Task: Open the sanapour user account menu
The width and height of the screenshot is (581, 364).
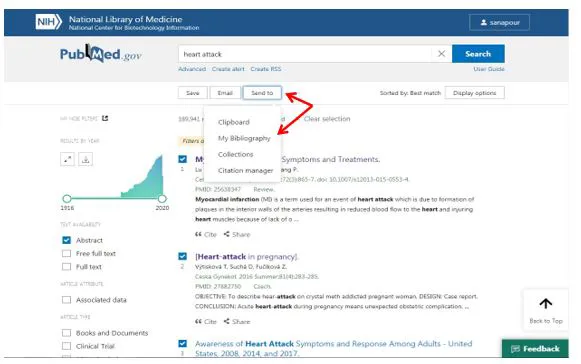Action: point(499,23)
